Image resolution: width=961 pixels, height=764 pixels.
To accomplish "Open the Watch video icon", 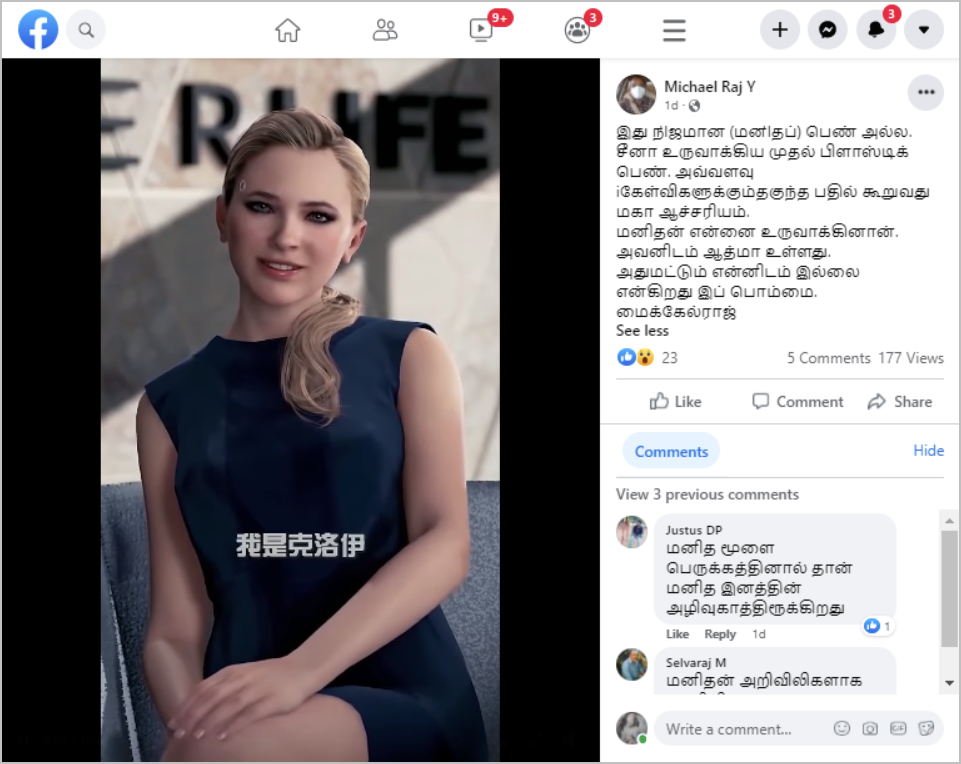I will click(481, 29).
